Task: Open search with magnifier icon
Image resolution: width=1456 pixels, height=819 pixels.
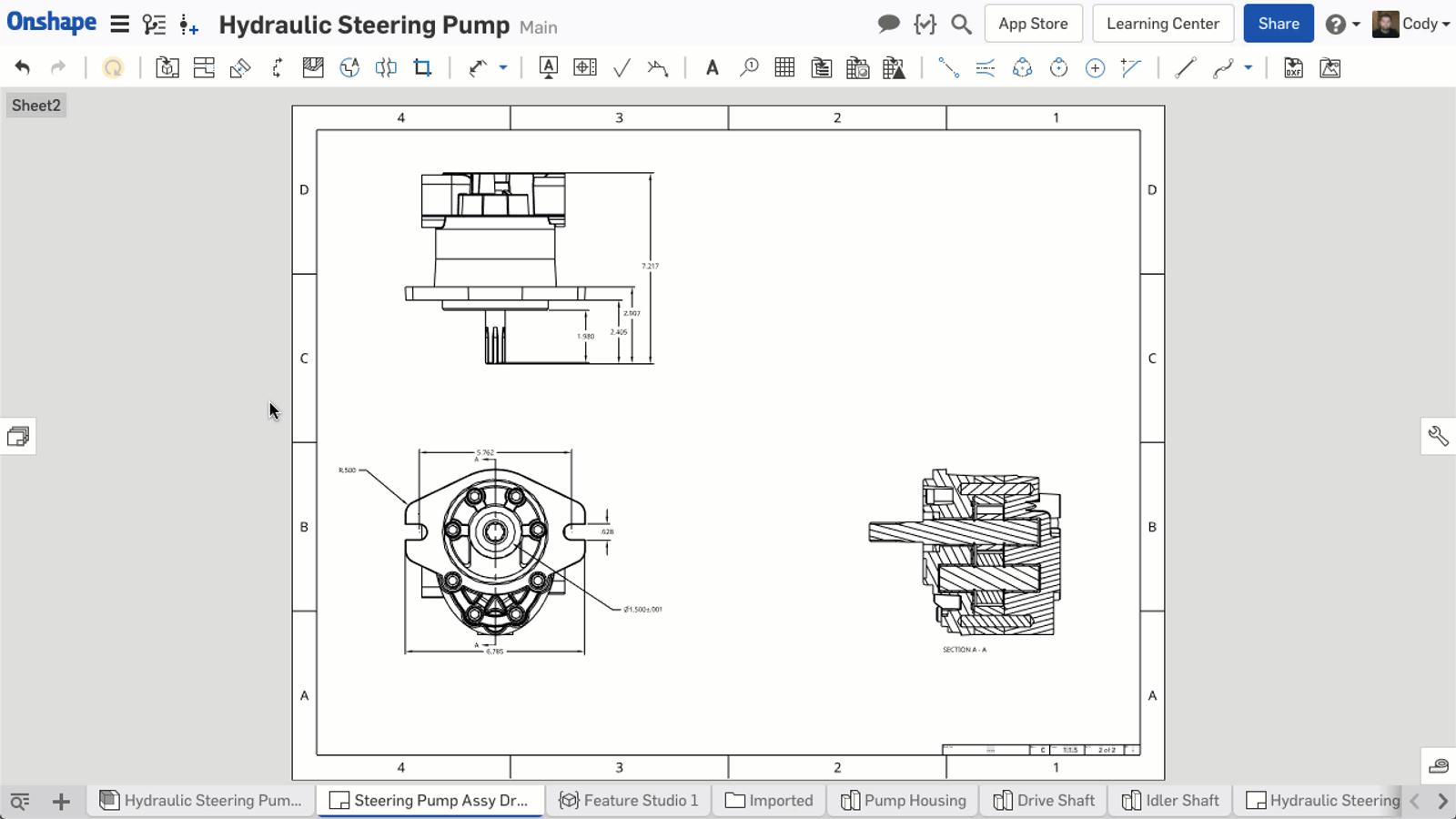Action: 961,25
